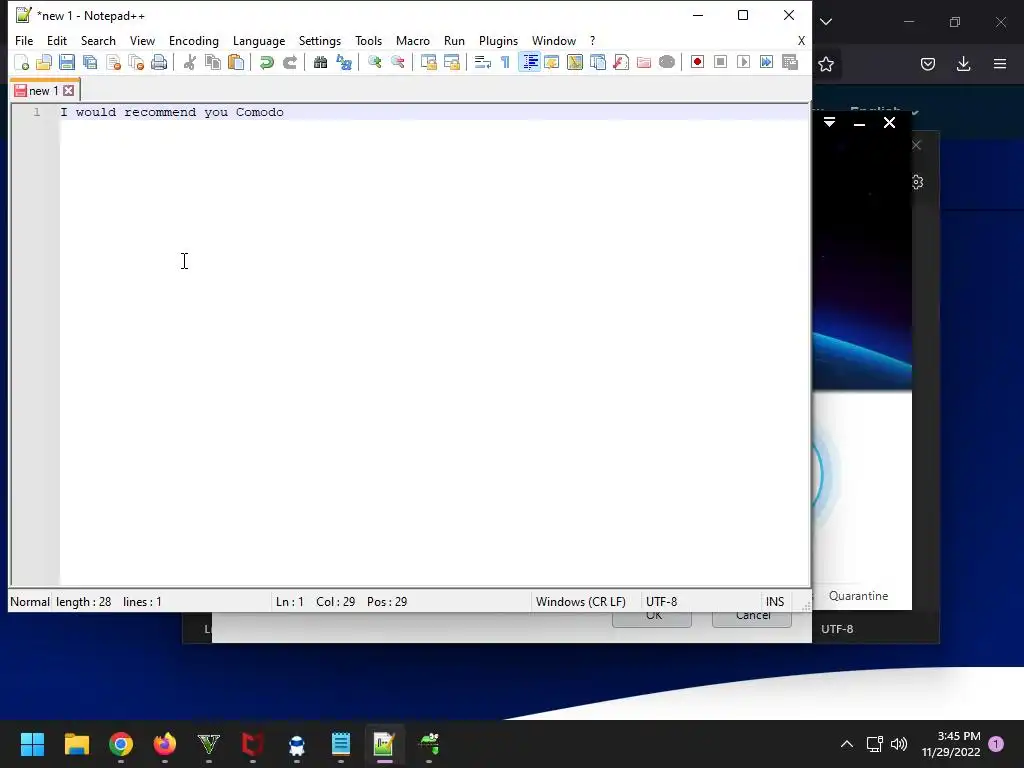The height and width of the screenshot is (768, 1024).
Task: Click the menu bar X to close document
Action: (801, 40)
